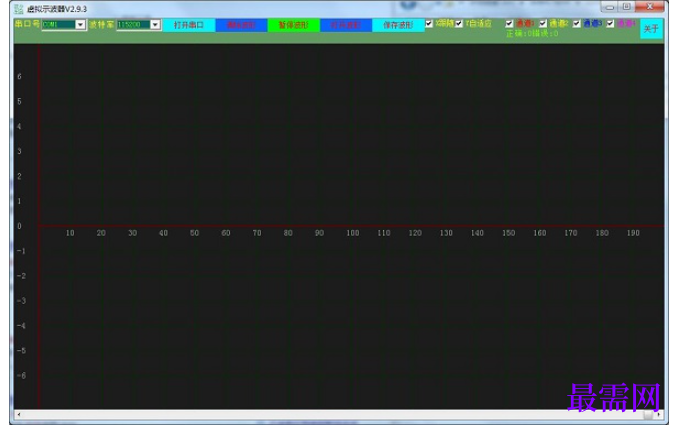This screenshot has height=429, width=679.
Task: Minimize the 虚拟示波器 window
Action: [610, 7]
